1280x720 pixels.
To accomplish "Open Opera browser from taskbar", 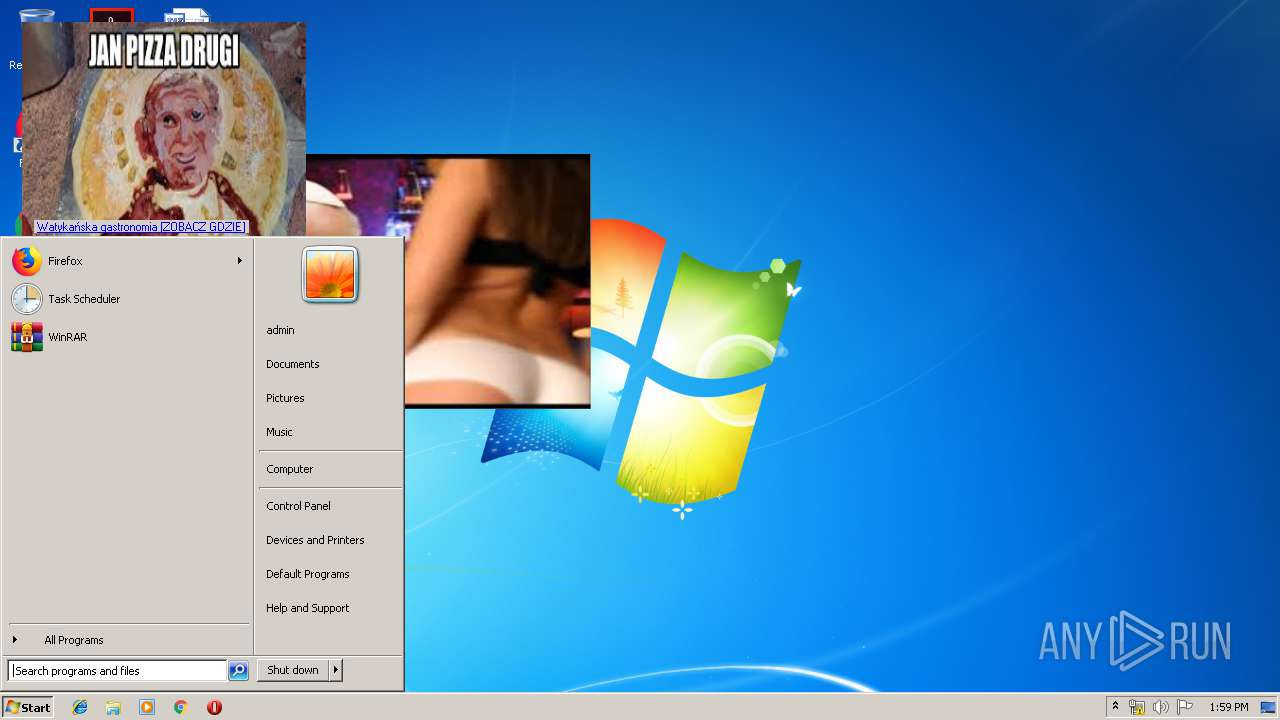I will [214, 707].
